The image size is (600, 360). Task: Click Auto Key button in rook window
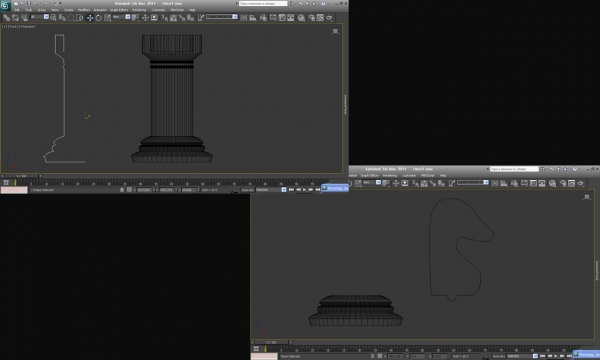point(248,190)
